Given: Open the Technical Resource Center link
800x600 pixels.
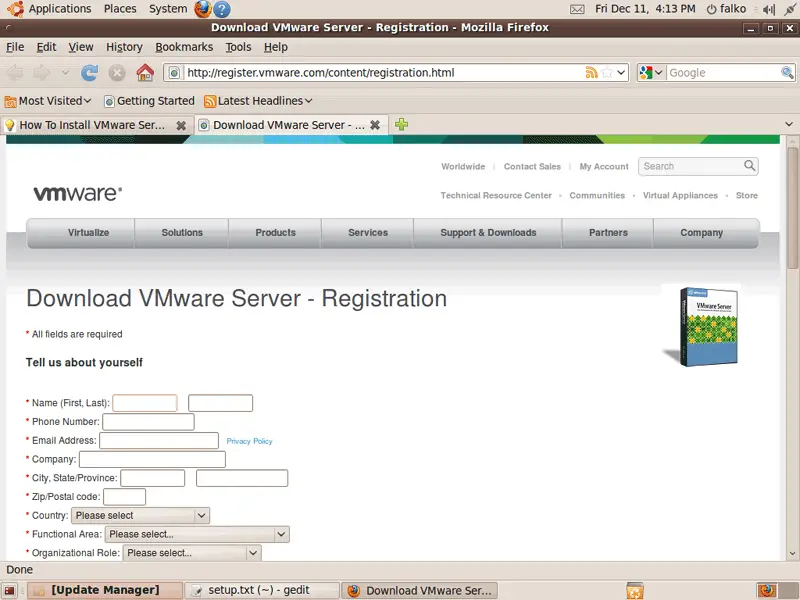Looking at the screenshot, I should (496, 195).
